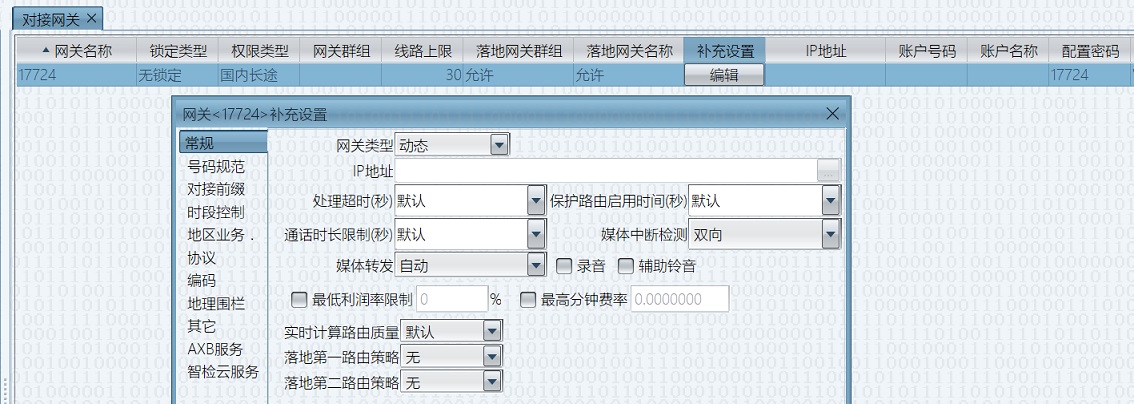Image resolution: width=1134 pixels, height=404 pixels.
Task: Select 常规 in the settings list
Action: [x=223, y=143]
